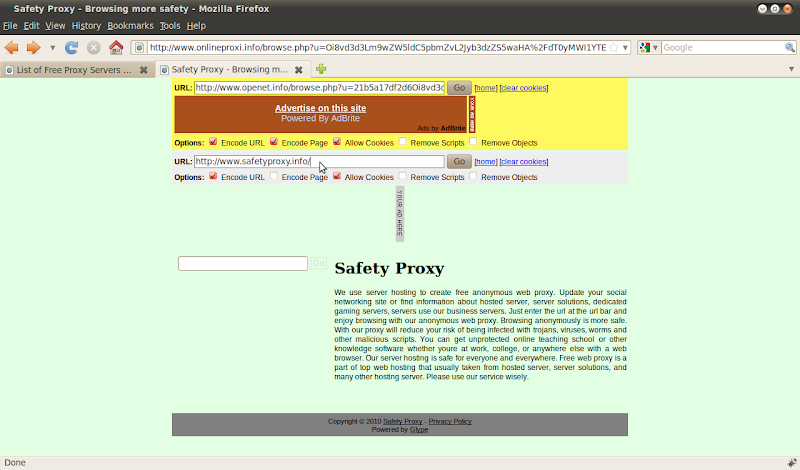Focus the Google search box
Screen dimensions: 800x470
click(x=722, y=47)
